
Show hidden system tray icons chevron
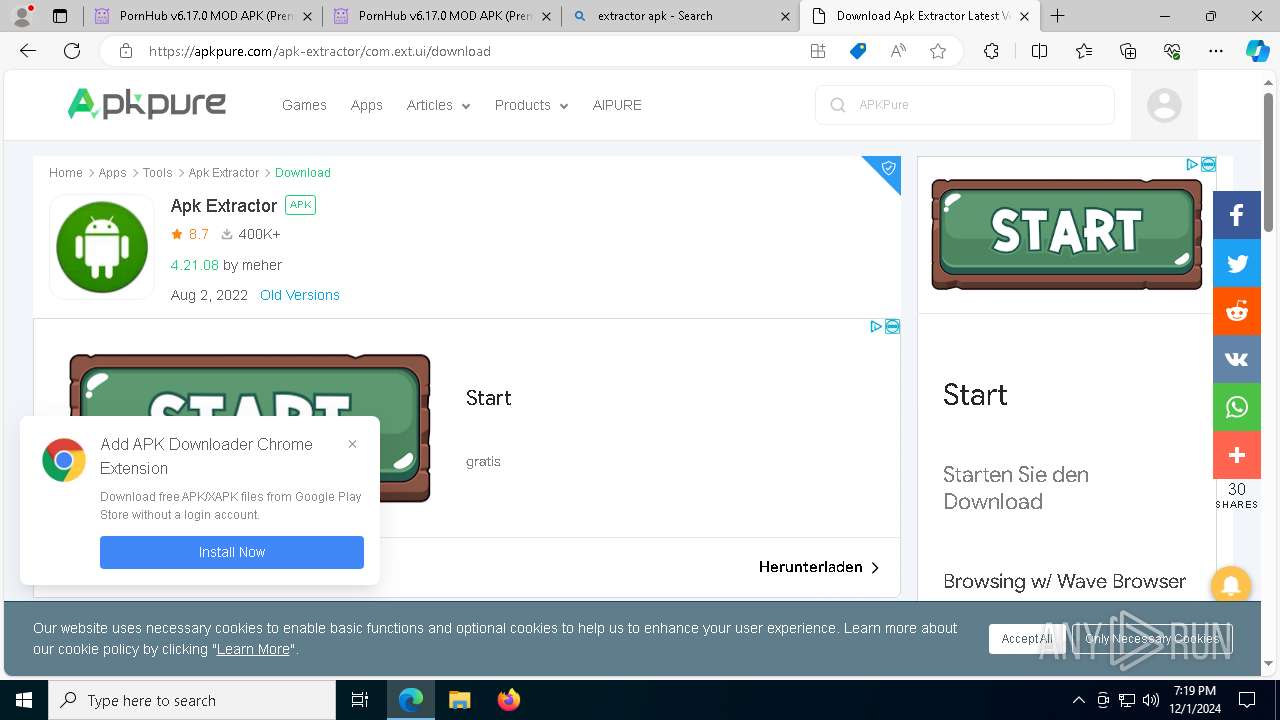coord(1078,700)
